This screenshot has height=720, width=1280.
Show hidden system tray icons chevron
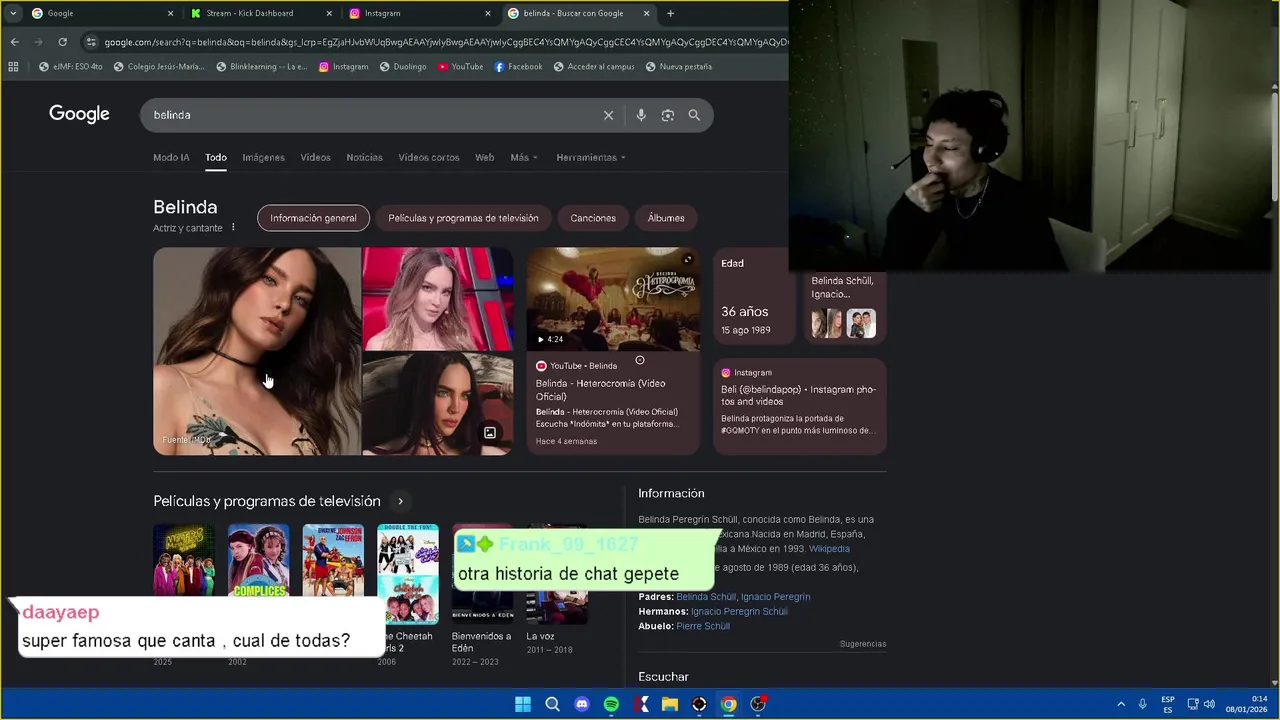click(1120, 704)
